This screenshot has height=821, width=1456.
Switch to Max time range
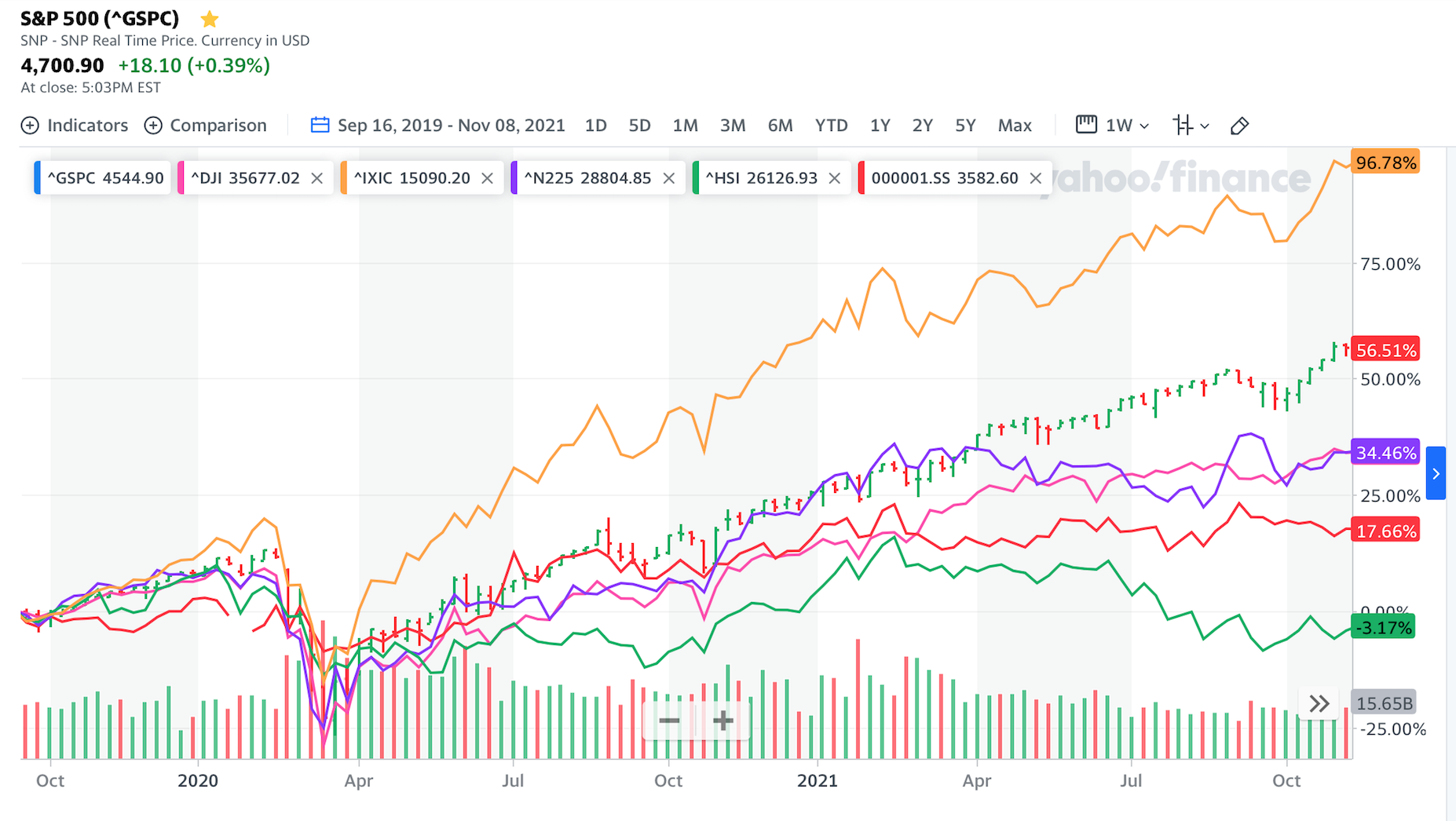tap(1015, 126)
